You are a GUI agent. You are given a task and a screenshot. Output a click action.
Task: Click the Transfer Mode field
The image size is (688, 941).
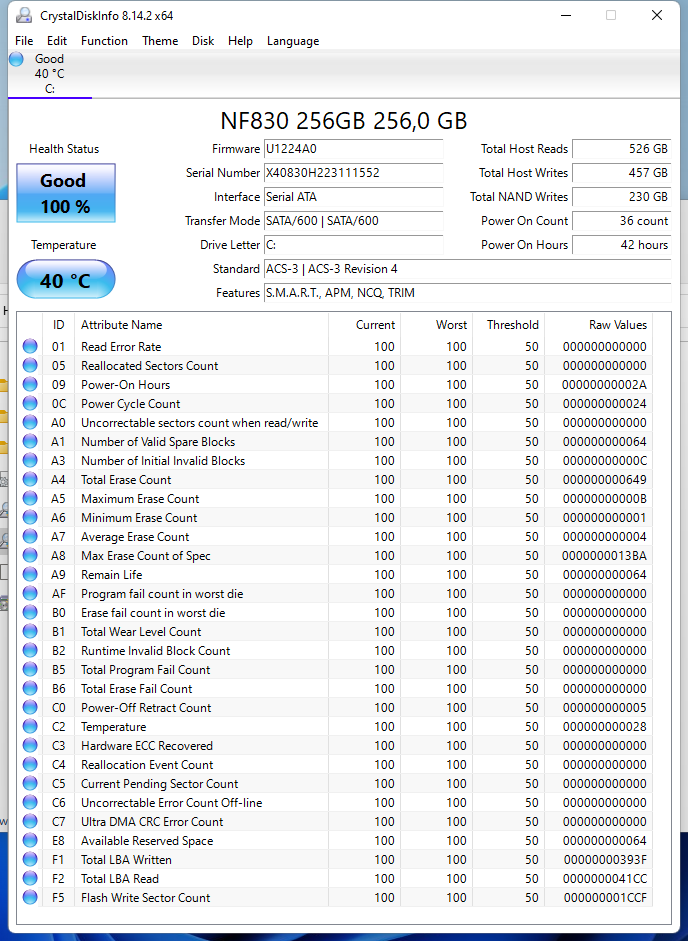[354, 221]
